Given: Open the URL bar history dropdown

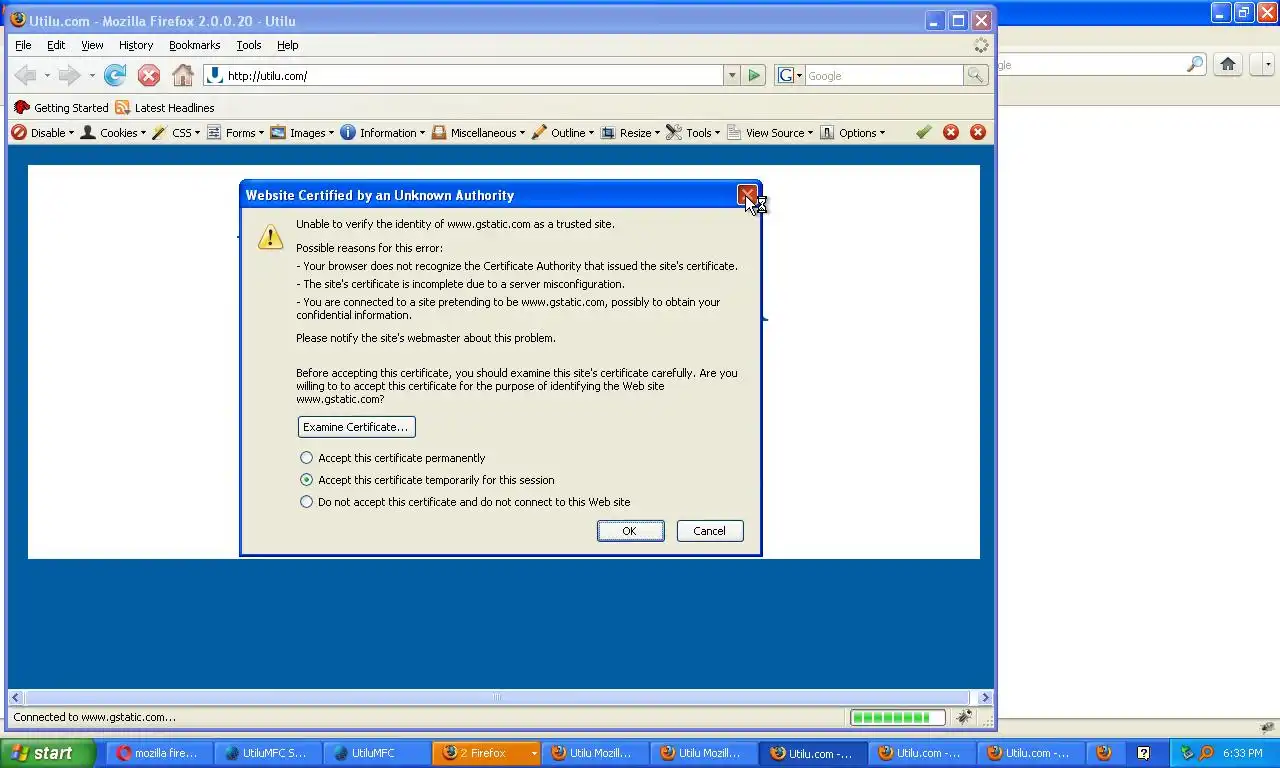Looking at the screenshot, I should (732, 75).
